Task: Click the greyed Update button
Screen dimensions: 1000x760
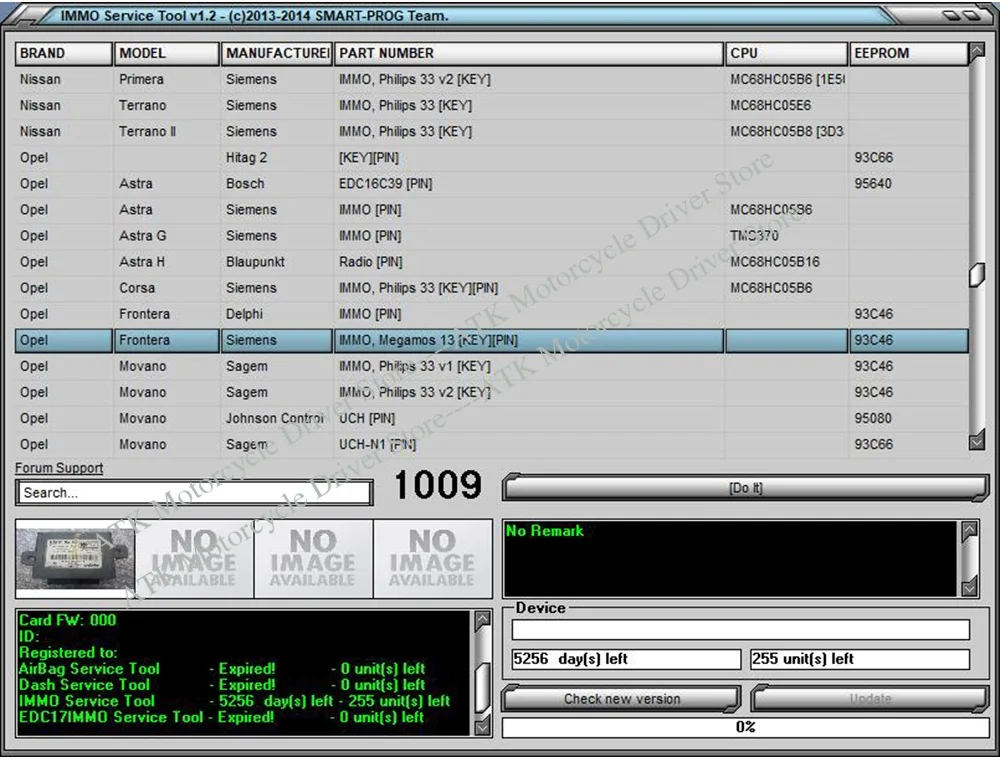Action: click(870, 699)
